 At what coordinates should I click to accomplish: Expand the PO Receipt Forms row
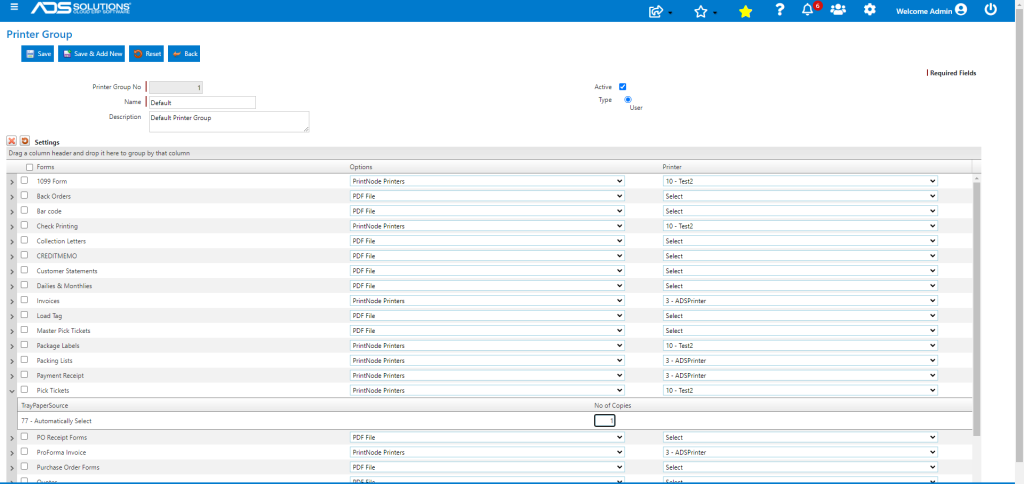click(12, 438)
